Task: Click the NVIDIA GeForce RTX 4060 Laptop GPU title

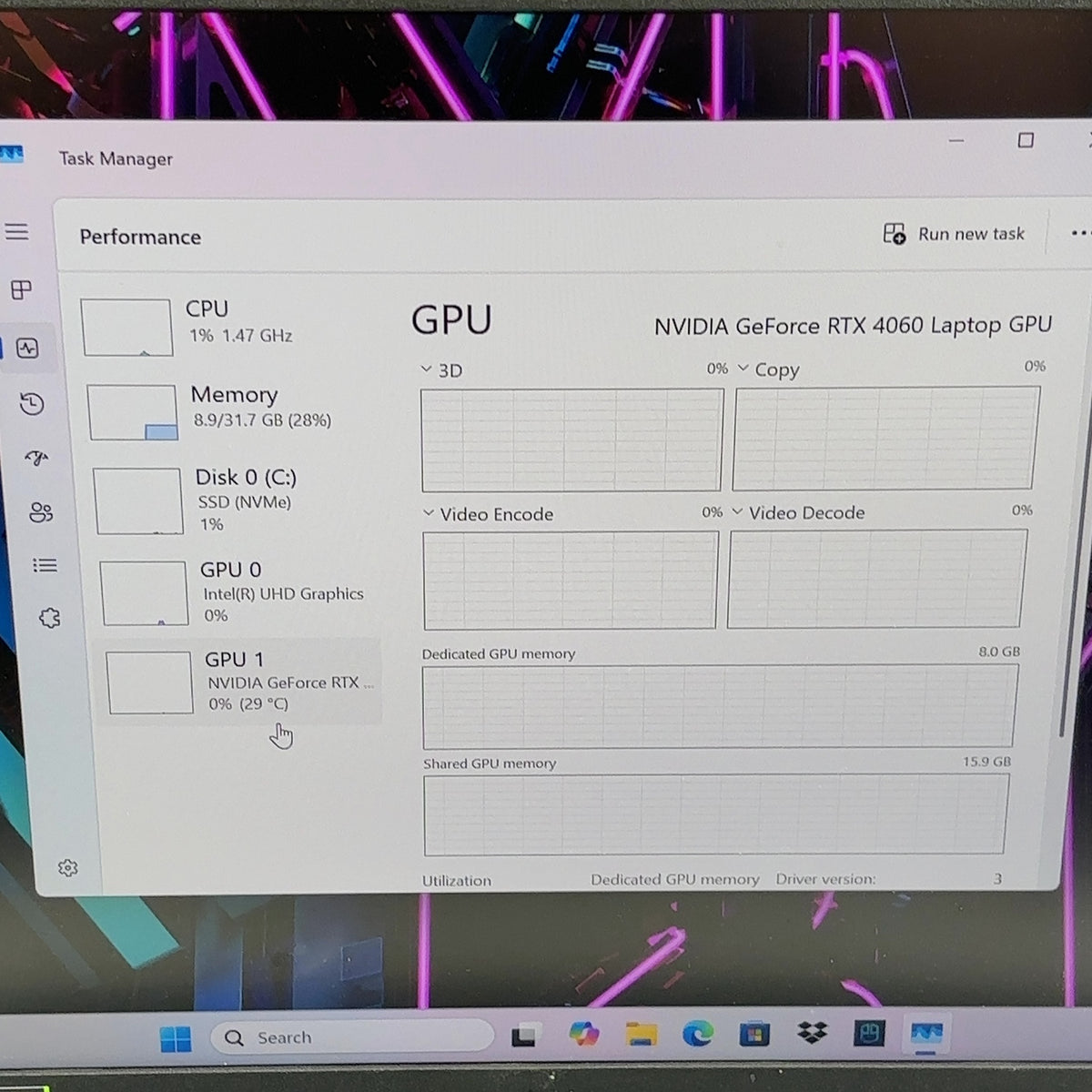Action: pyautogui.click(x=853, y=326)
